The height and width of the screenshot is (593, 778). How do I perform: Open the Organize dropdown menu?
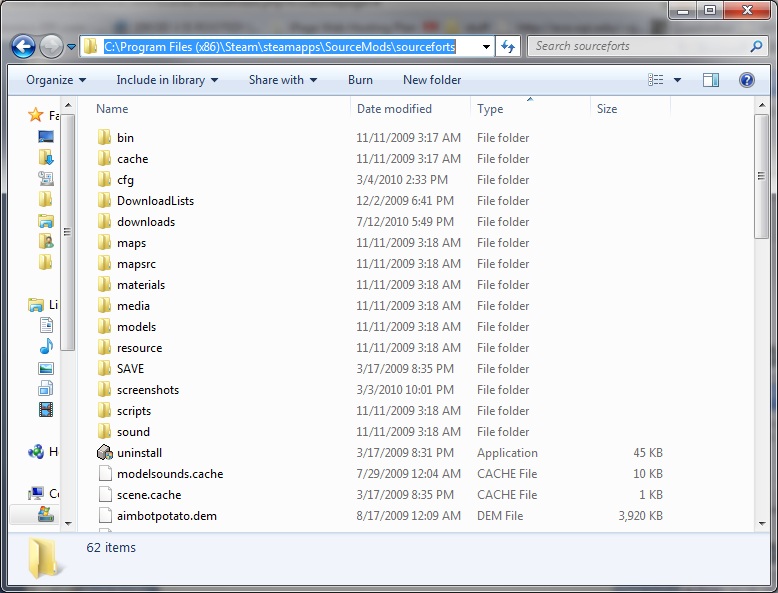tap(55, 80)
